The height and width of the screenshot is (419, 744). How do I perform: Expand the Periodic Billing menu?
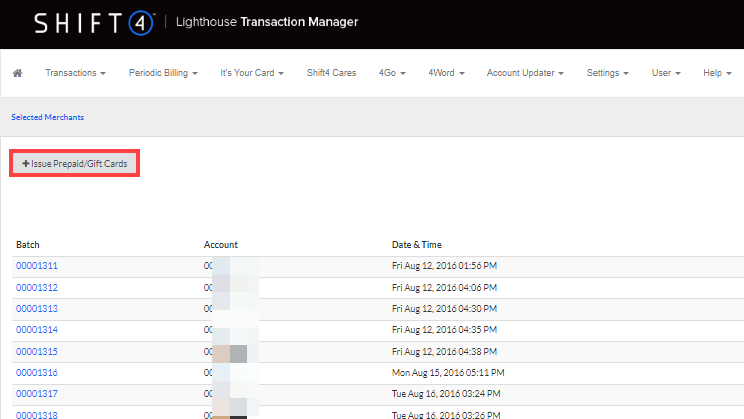tap(164, 73)
